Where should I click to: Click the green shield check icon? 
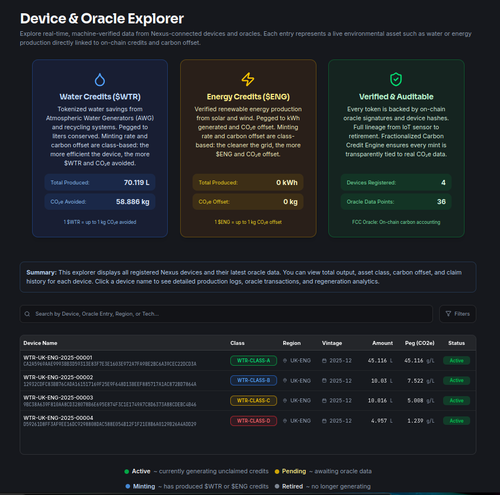pos(396,79)
